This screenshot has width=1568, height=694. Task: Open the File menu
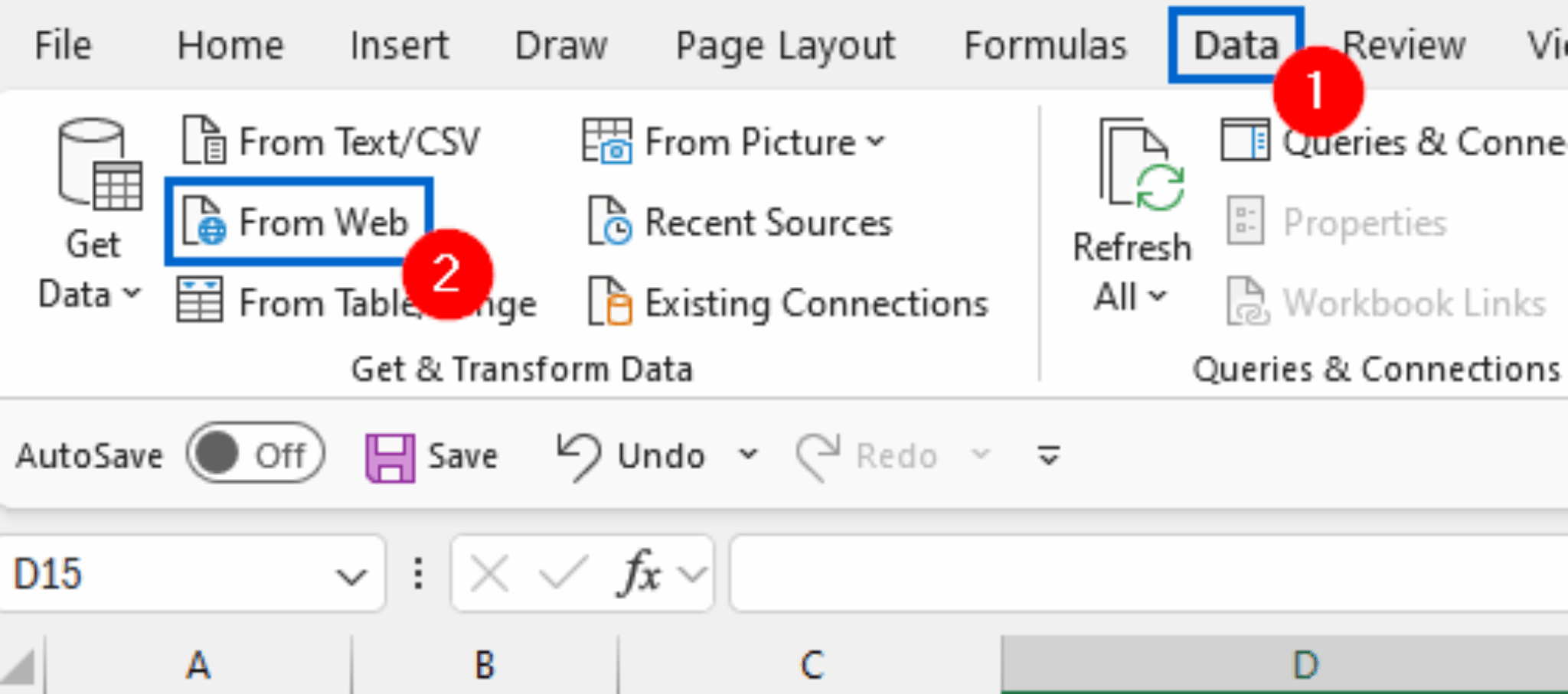pos(61,44)
